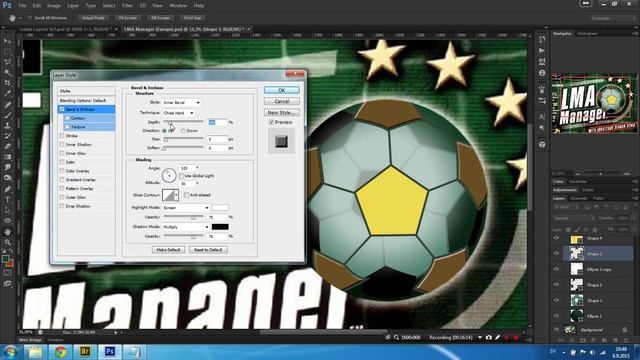Image resolution: width=640 pixels, height=360 pixels.
Task: Click Cancel in Layer Style dialog
Action: [x=282, y=101]
